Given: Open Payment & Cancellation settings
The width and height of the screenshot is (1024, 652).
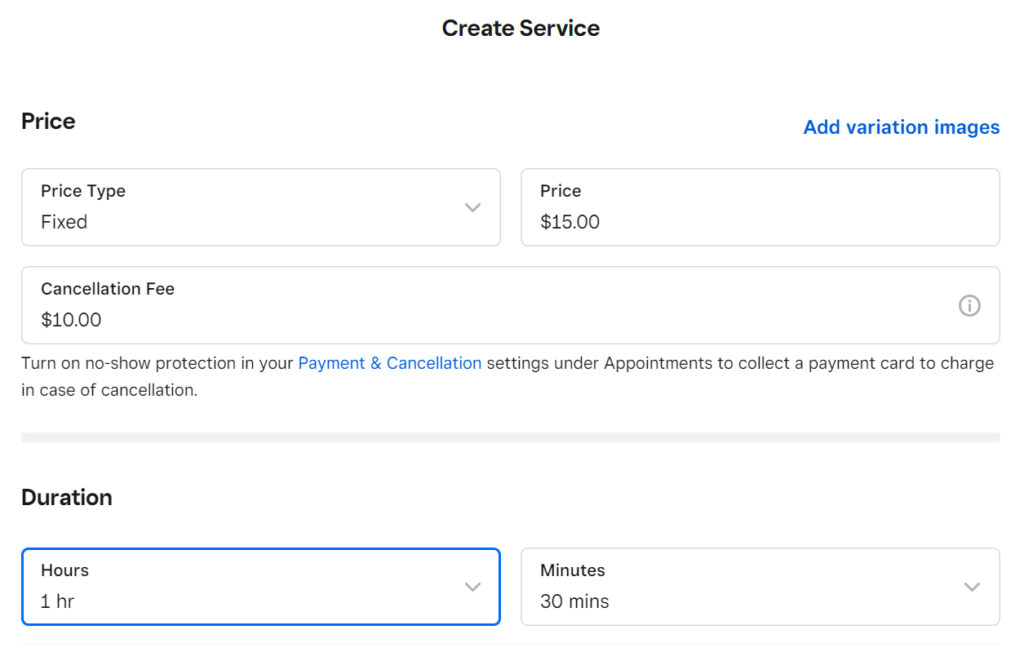Looking at the screenshot, I should pos(390,363).
